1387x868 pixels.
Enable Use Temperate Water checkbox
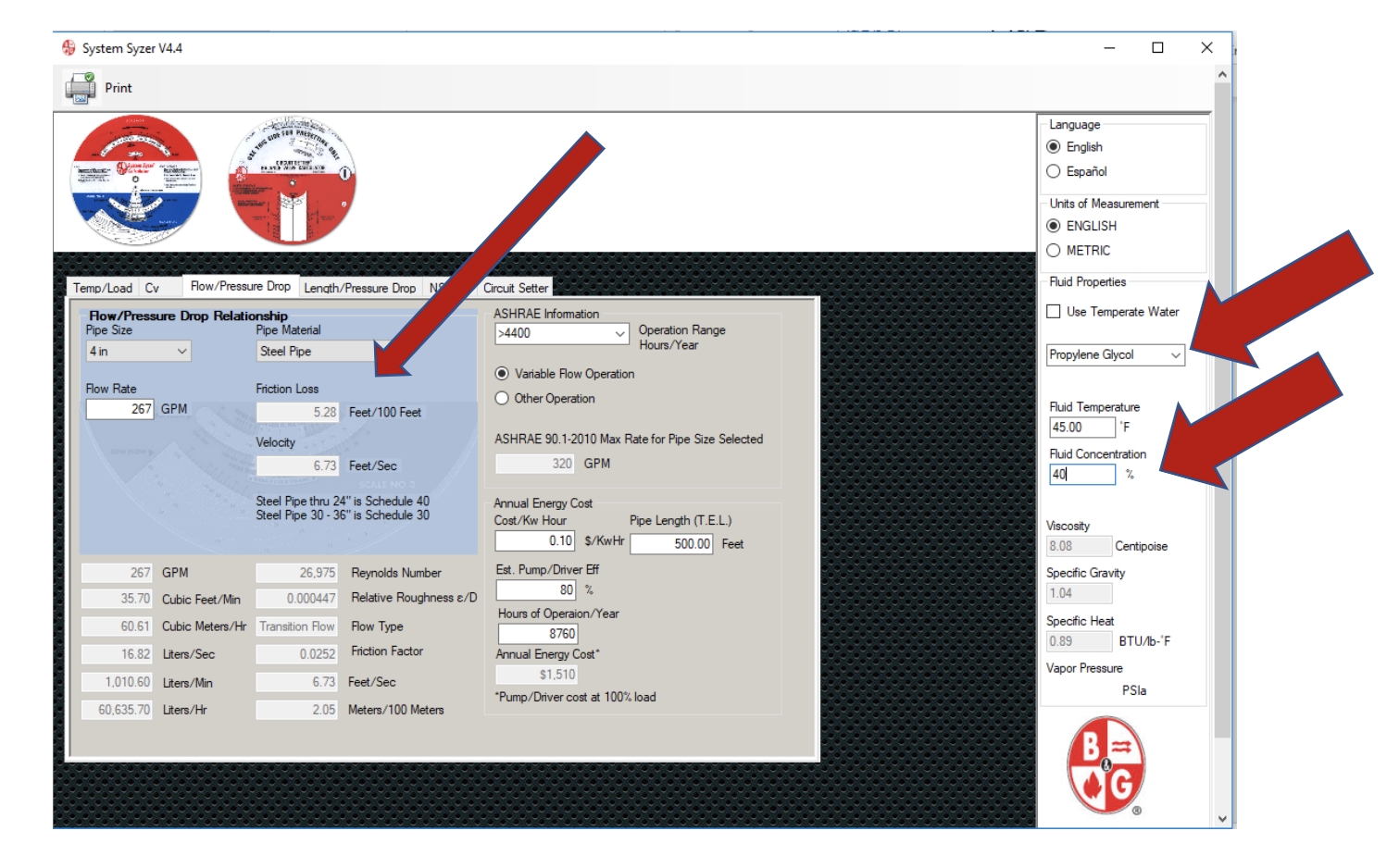[1054, 312]
